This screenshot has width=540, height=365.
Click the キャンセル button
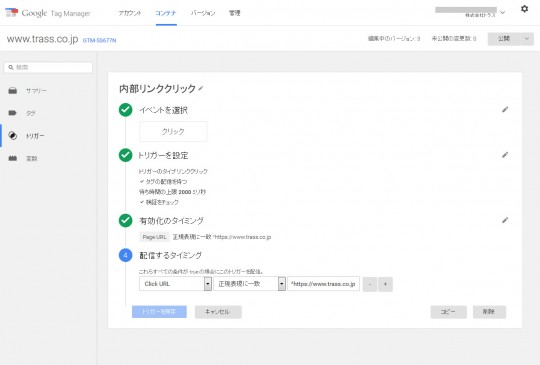(x=218, y=312)
